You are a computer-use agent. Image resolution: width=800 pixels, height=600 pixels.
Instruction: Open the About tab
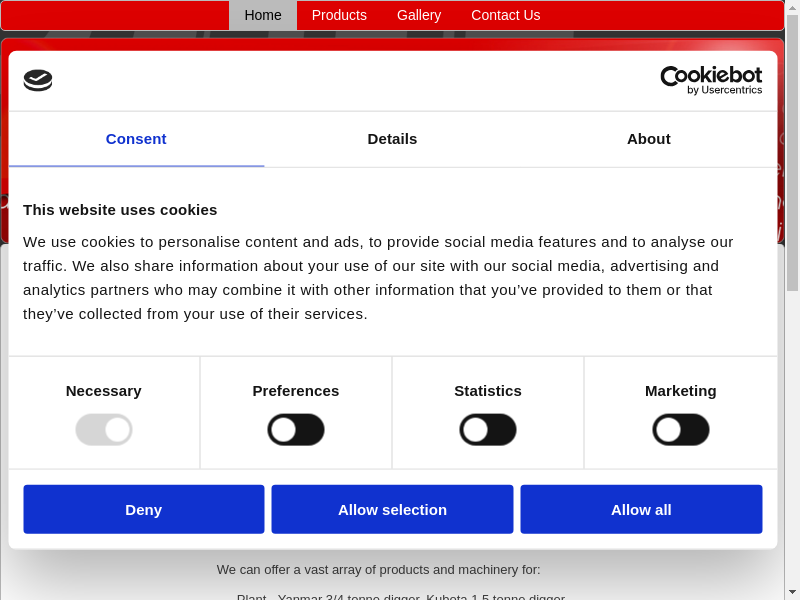click(648, 139)
